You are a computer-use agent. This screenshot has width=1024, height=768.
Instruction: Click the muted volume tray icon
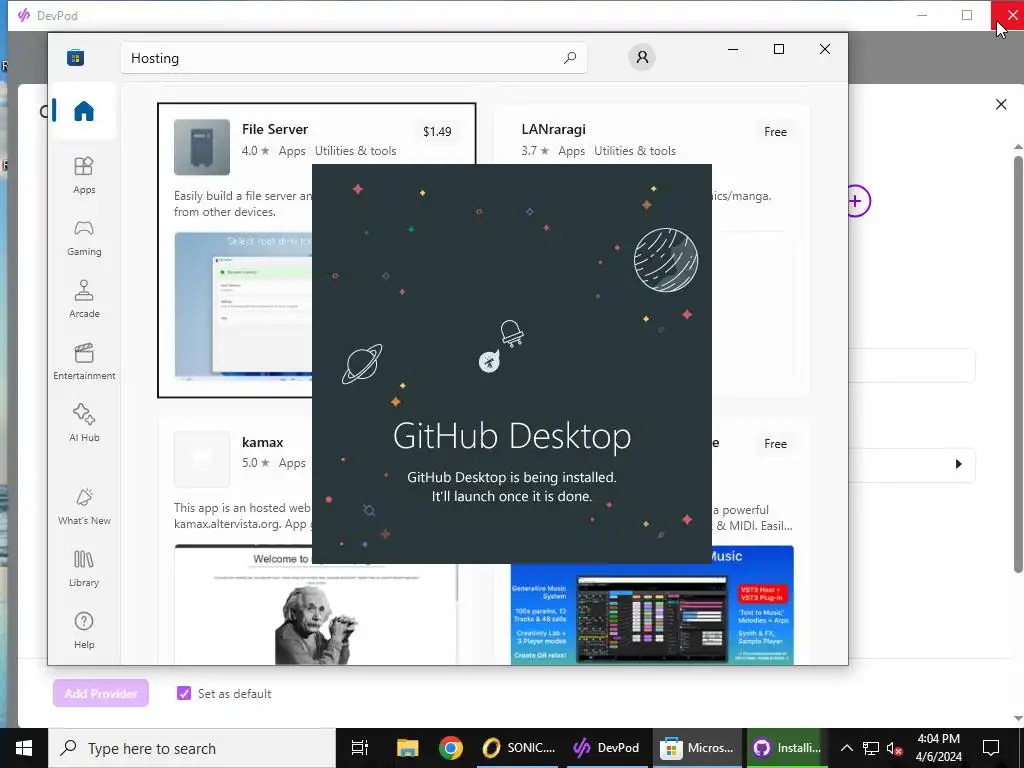pos(895,748)
